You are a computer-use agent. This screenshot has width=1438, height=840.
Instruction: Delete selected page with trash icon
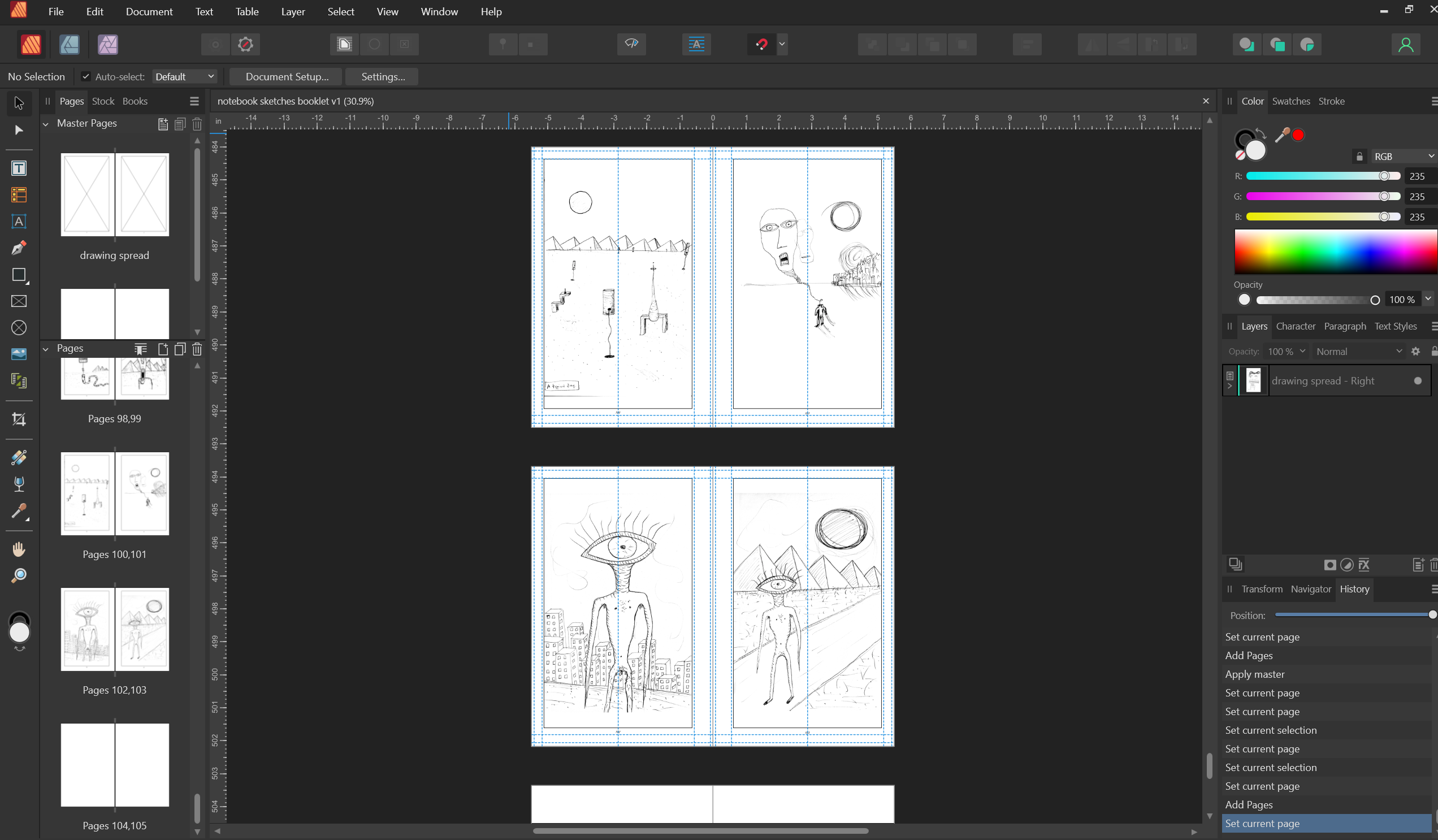pos(197,349)
